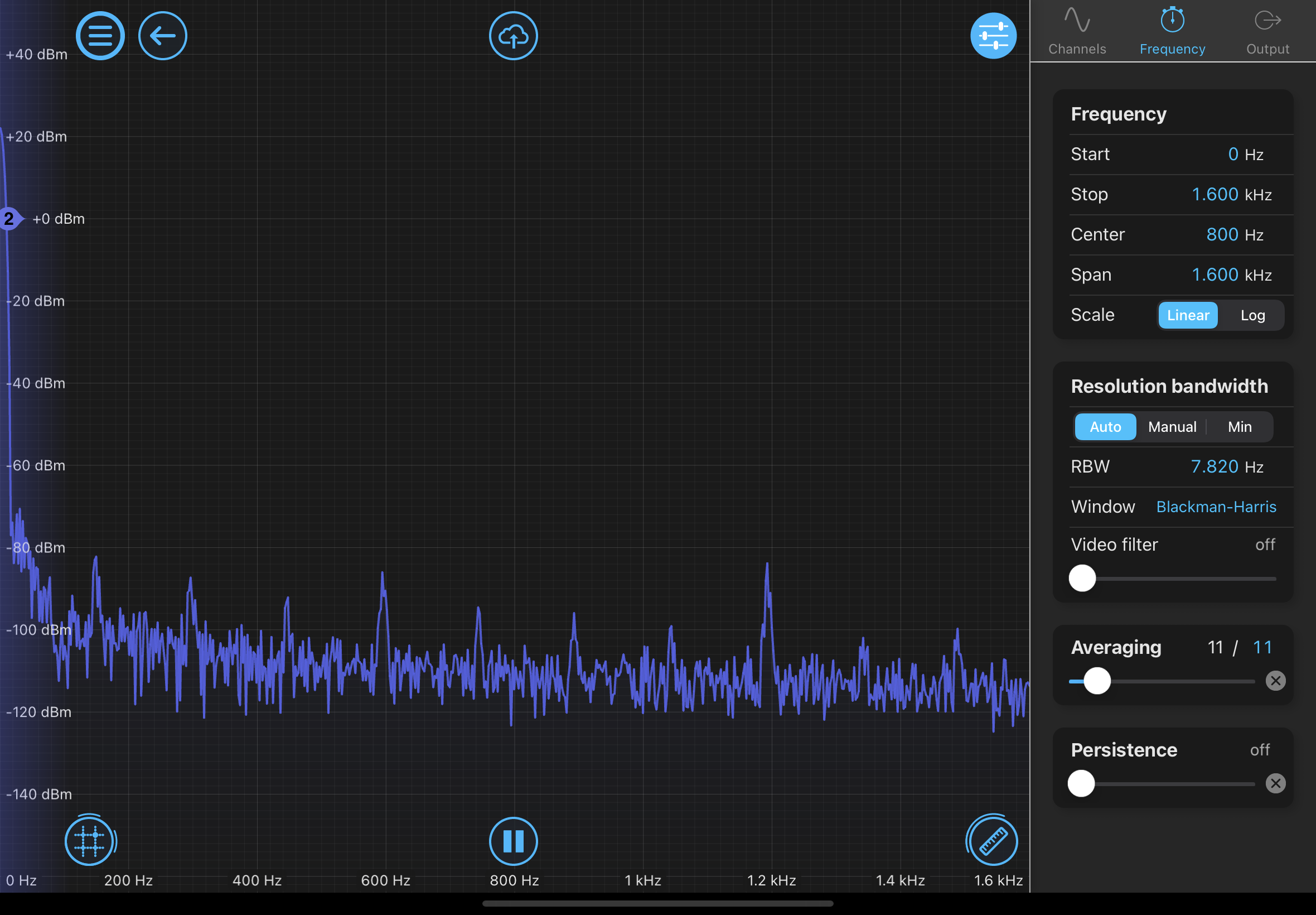
Task: Pause the spectrum acquisition
Action: (514, 841)
